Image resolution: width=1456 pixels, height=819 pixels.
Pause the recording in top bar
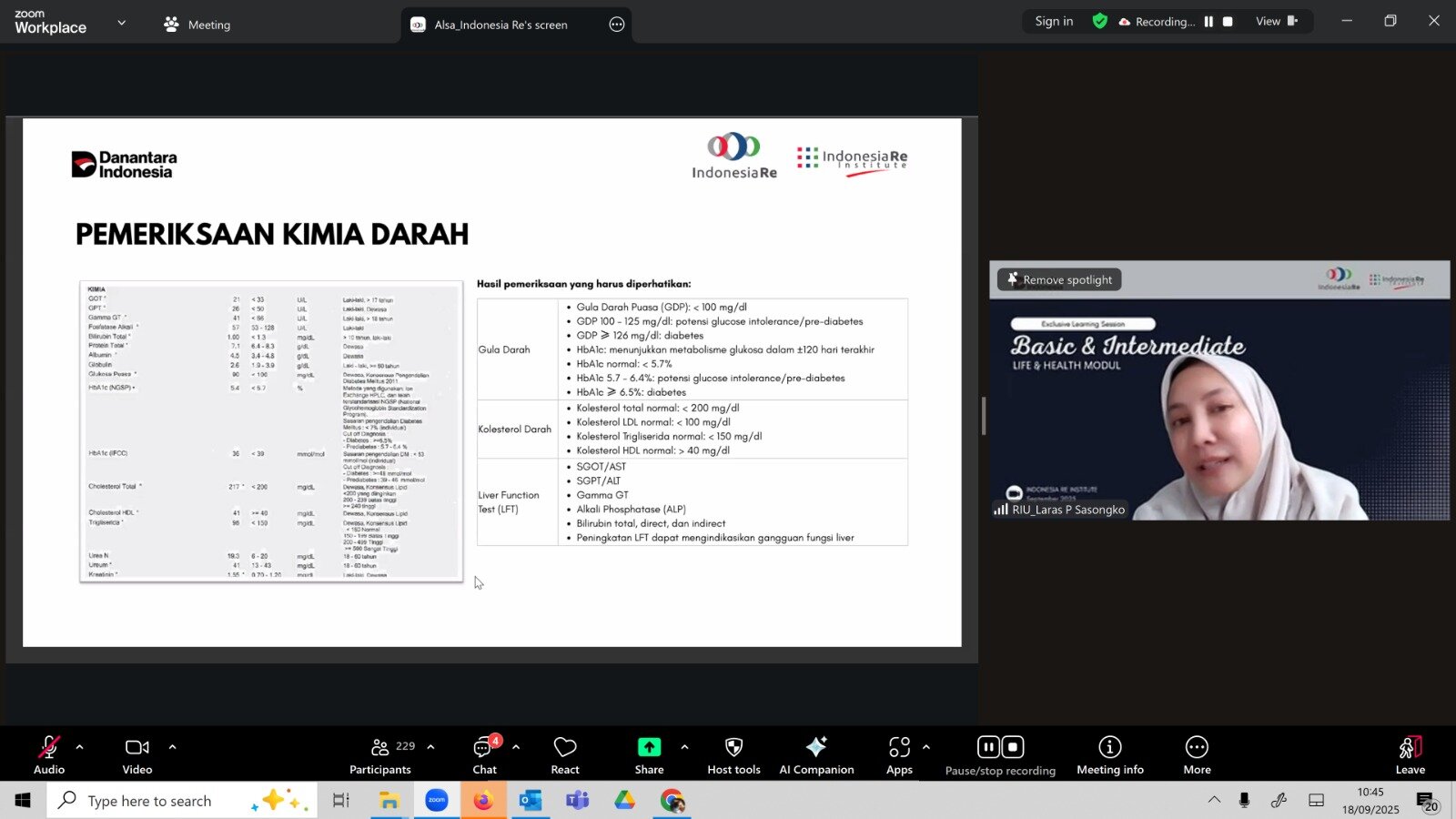click(x=1208, y=22)
